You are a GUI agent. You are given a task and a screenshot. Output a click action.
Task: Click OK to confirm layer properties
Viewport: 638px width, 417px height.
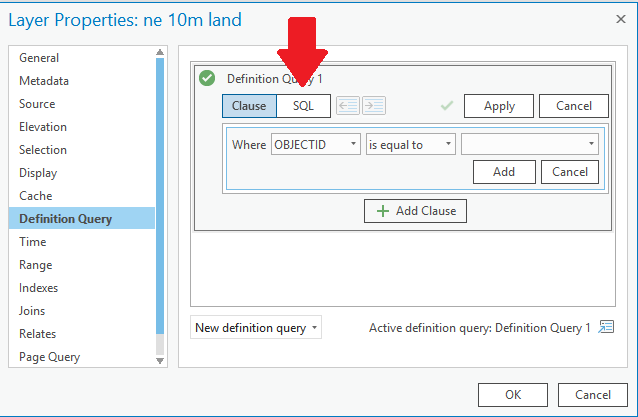tap(513, 395)
